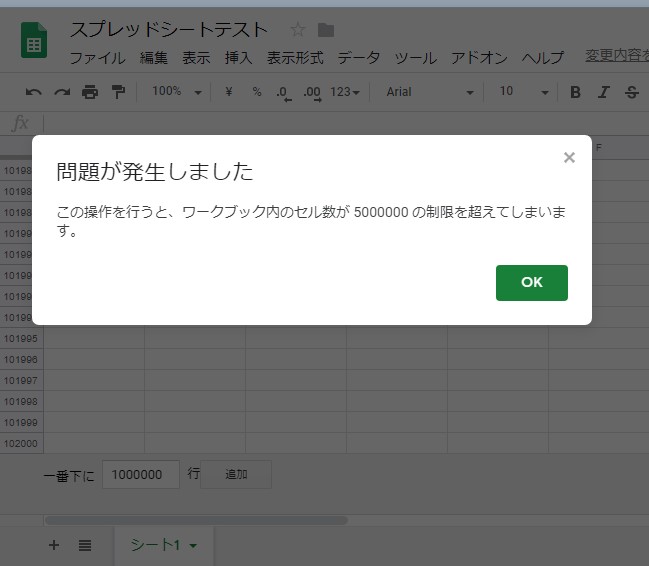Toggle bold formatting

coord(575,92)
